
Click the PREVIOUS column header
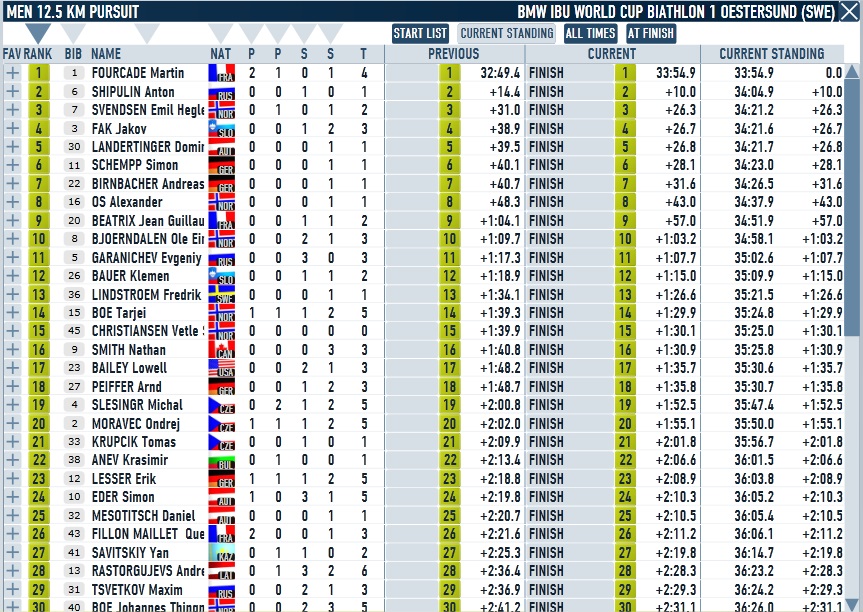coord(454,54)
